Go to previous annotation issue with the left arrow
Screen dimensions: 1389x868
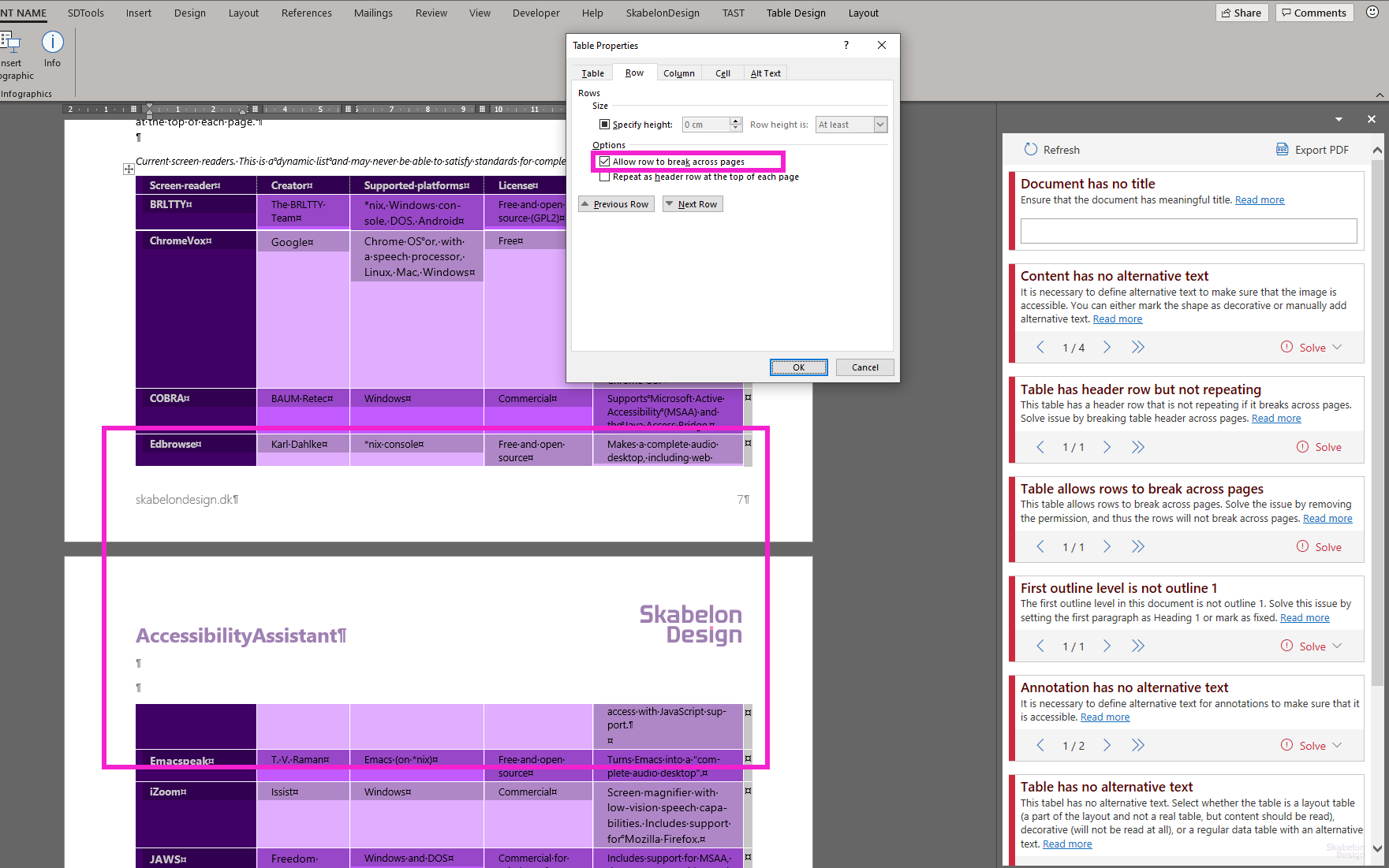click(1040, 744)
